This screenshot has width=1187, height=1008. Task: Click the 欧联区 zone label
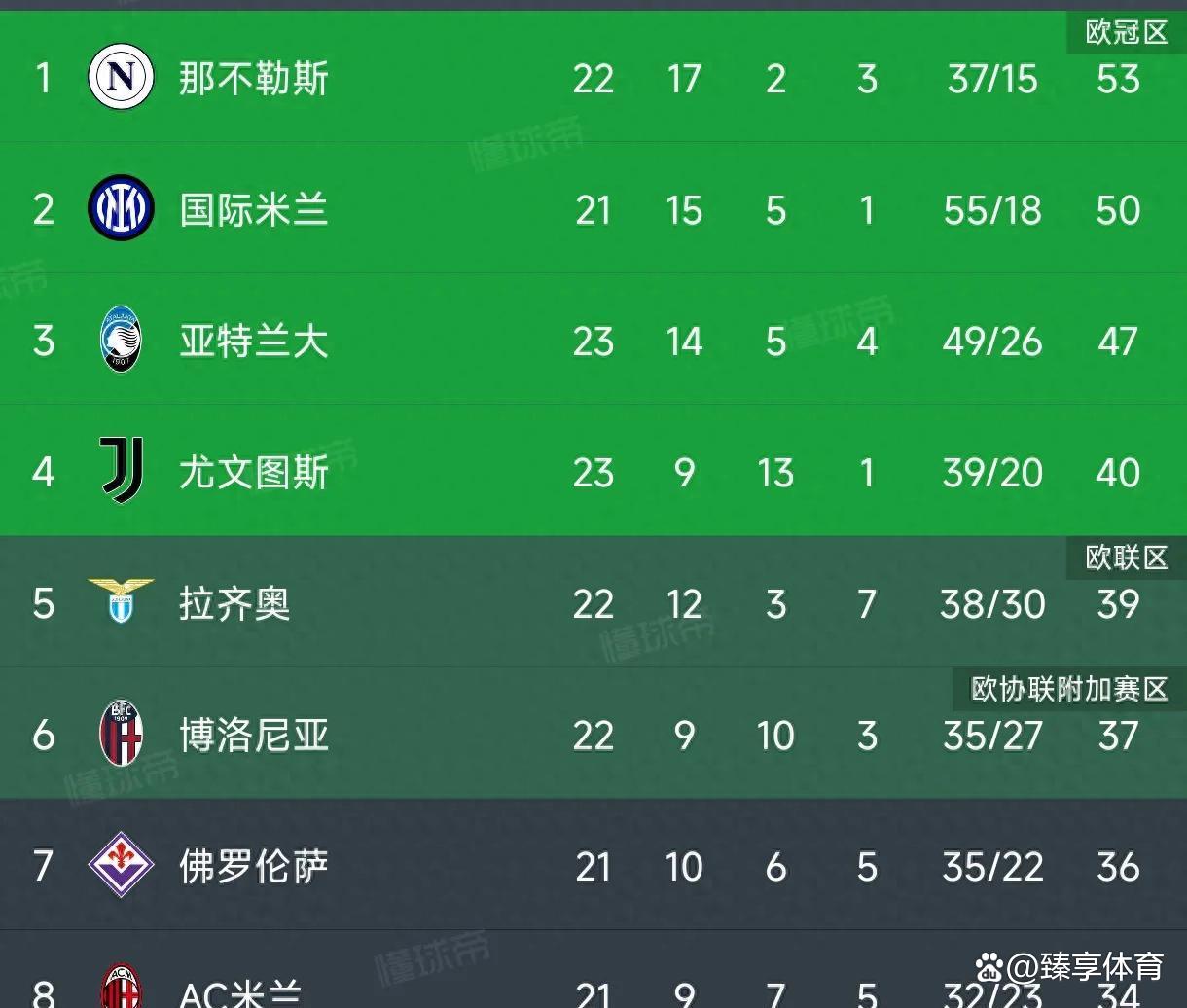[x=1126, y=558]
